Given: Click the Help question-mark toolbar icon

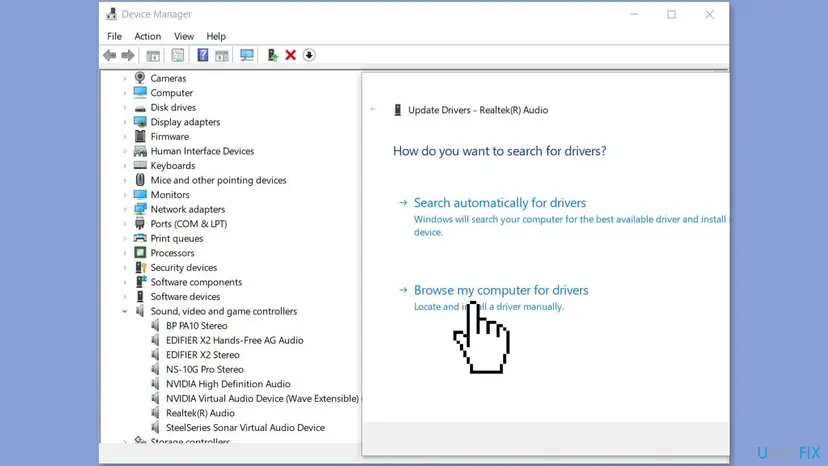Looking at the screenshot, I should click(x=202, y=55).
